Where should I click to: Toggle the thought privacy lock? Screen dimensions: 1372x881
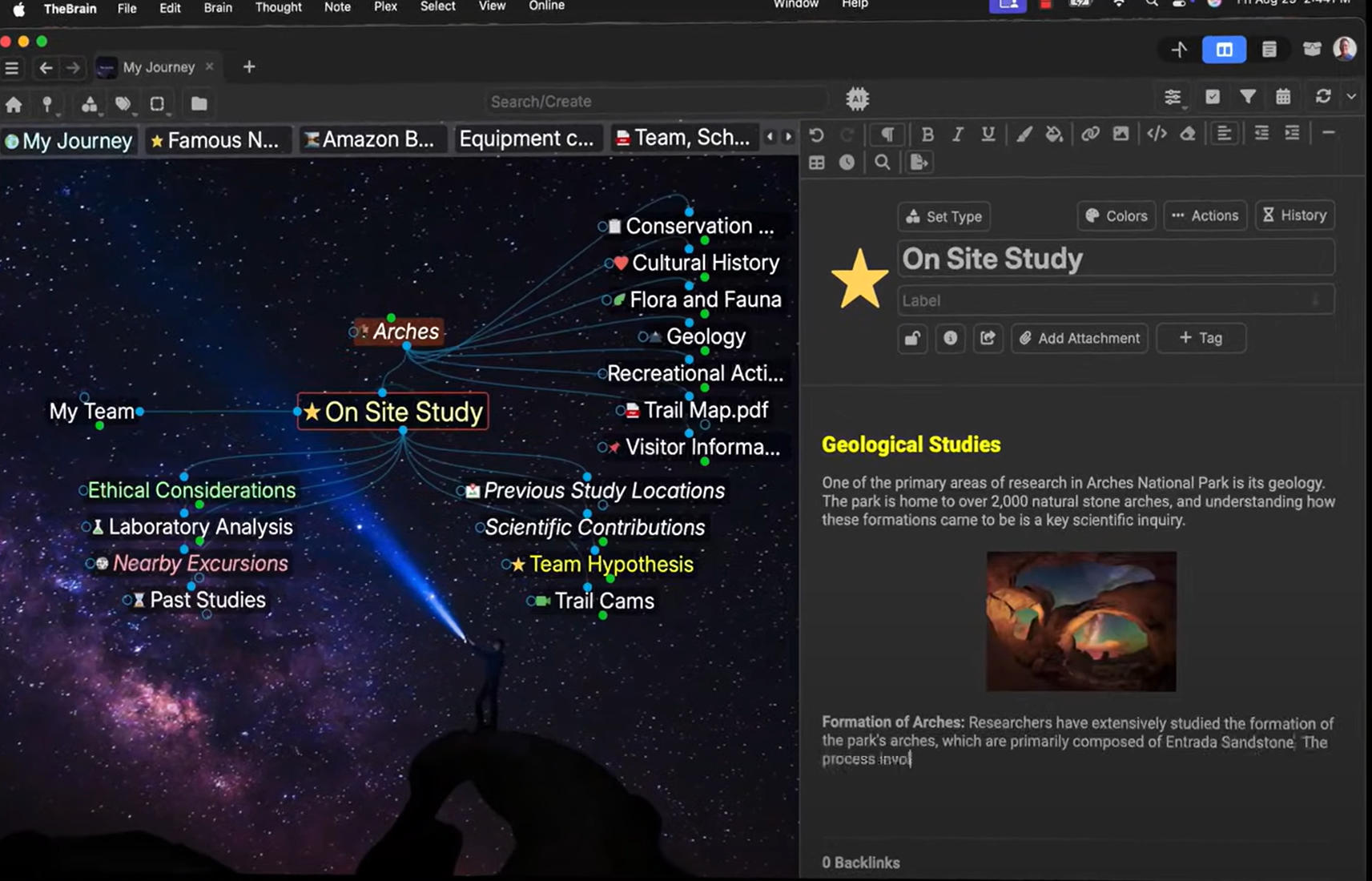912,338
